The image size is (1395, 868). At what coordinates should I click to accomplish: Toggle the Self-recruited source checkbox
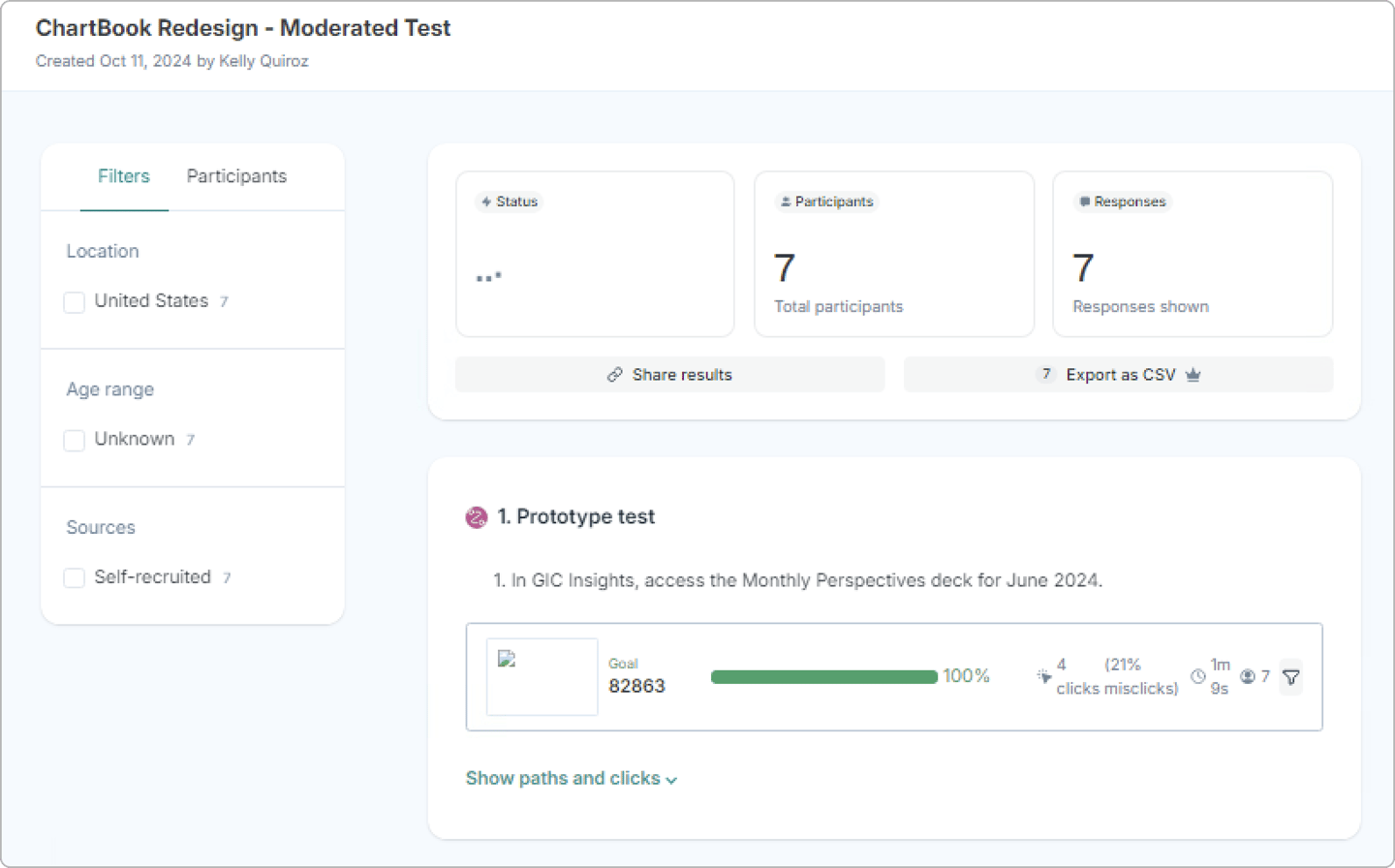click(x=75, y=578)
